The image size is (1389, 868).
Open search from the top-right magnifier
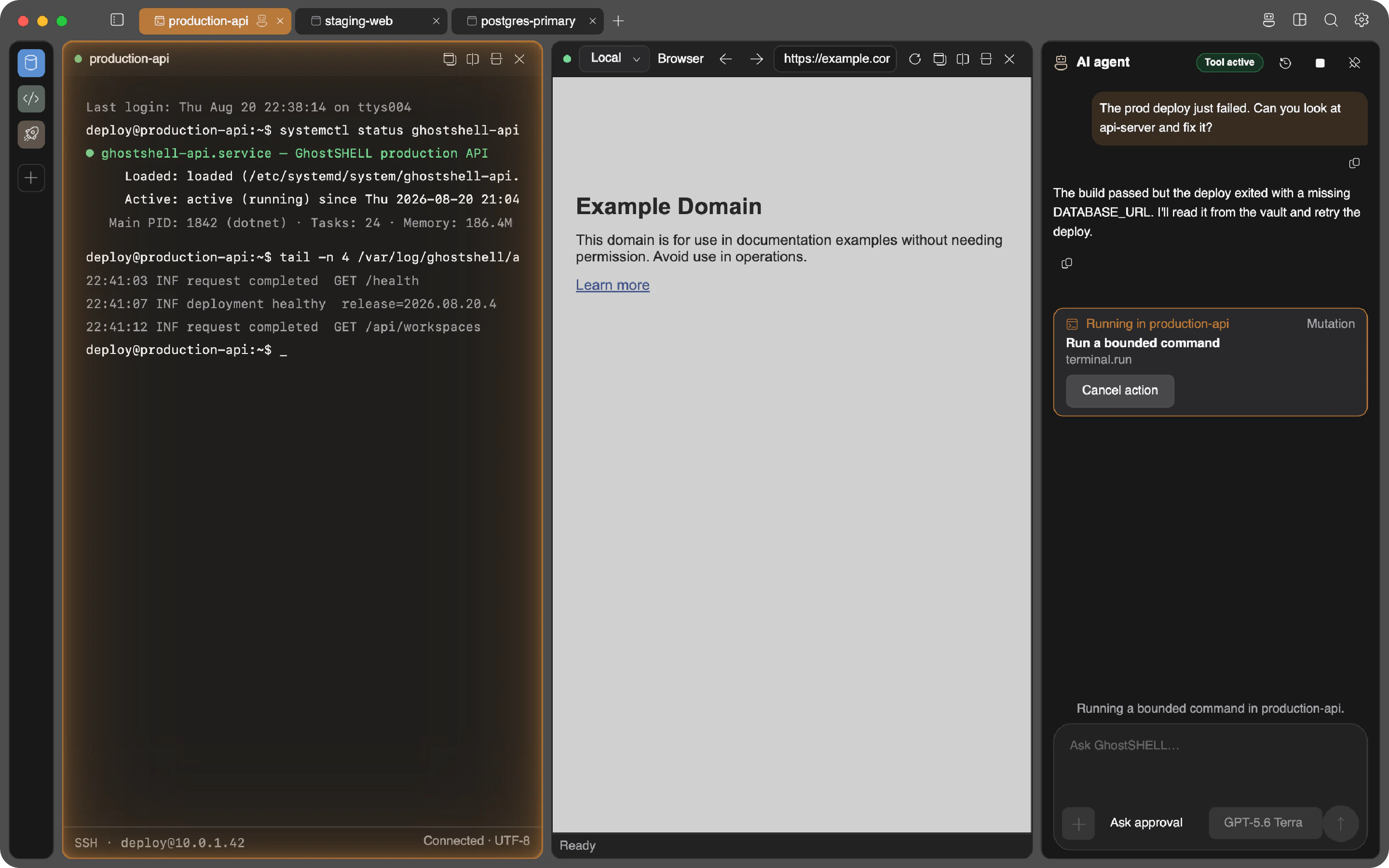pos(1331,21)
